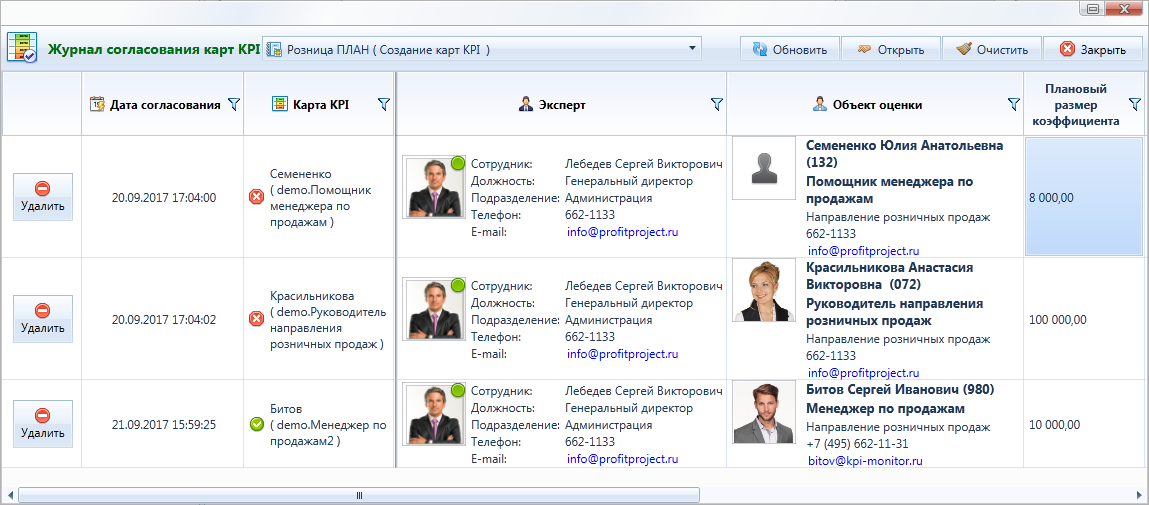The width and height of the screenshot is (1149, 505).
Task: Open bitov@kpi-monitor.ru e-mail link
Action: pos(865,461)
